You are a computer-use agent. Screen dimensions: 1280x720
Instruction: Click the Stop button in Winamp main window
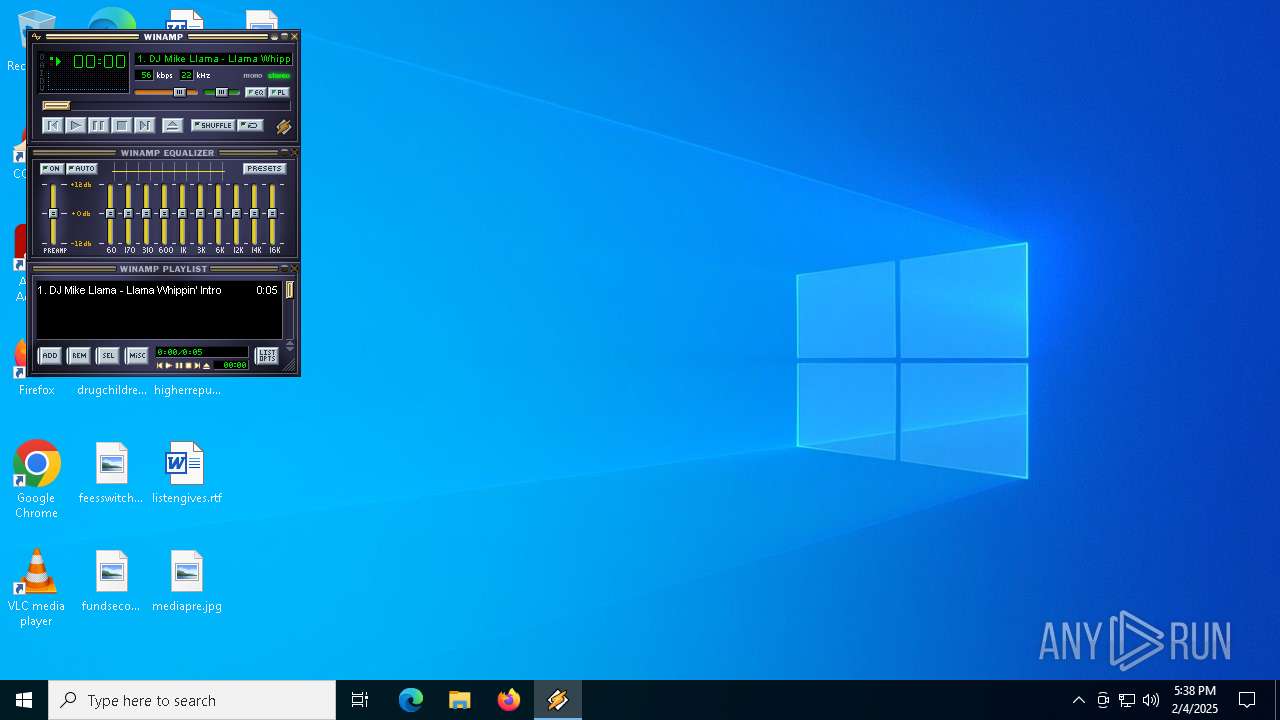121,125
